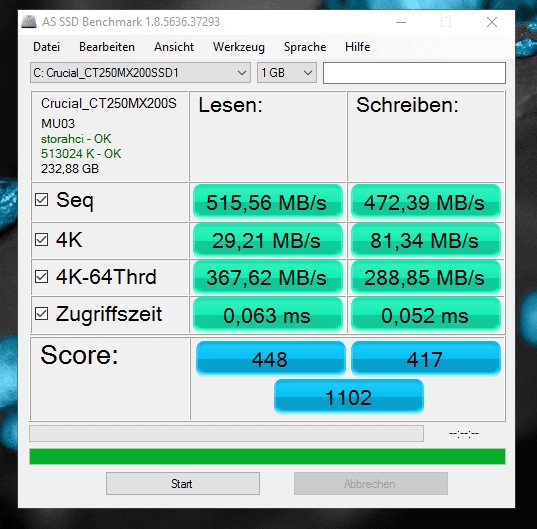
Task: Click the Abbrechen button
Action: tap(371, 483)
